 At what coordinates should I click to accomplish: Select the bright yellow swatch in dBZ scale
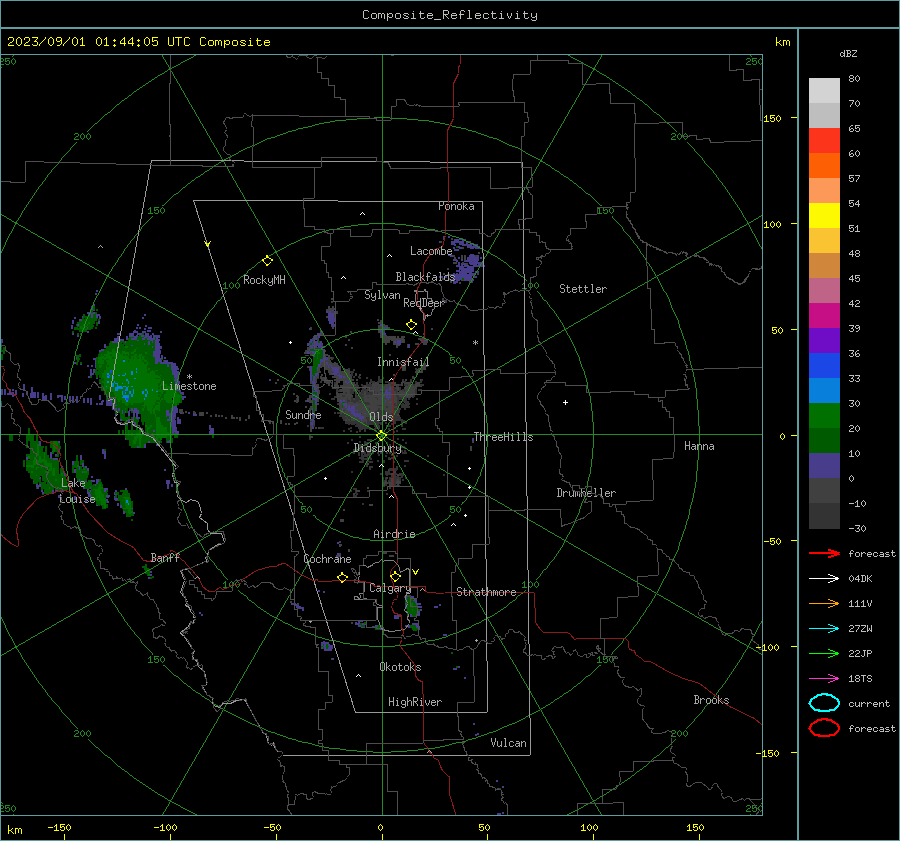click(824, 215)
